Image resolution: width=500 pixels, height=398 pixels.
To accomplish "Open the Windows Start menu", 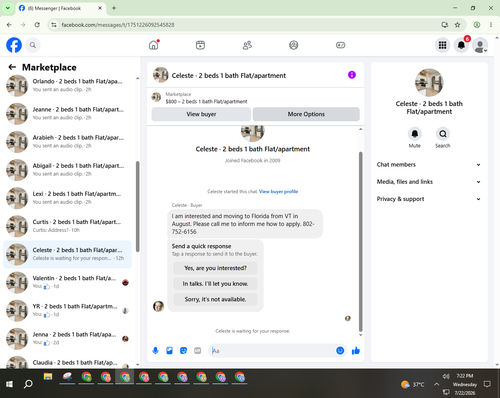I will click(x=9, y=384).
